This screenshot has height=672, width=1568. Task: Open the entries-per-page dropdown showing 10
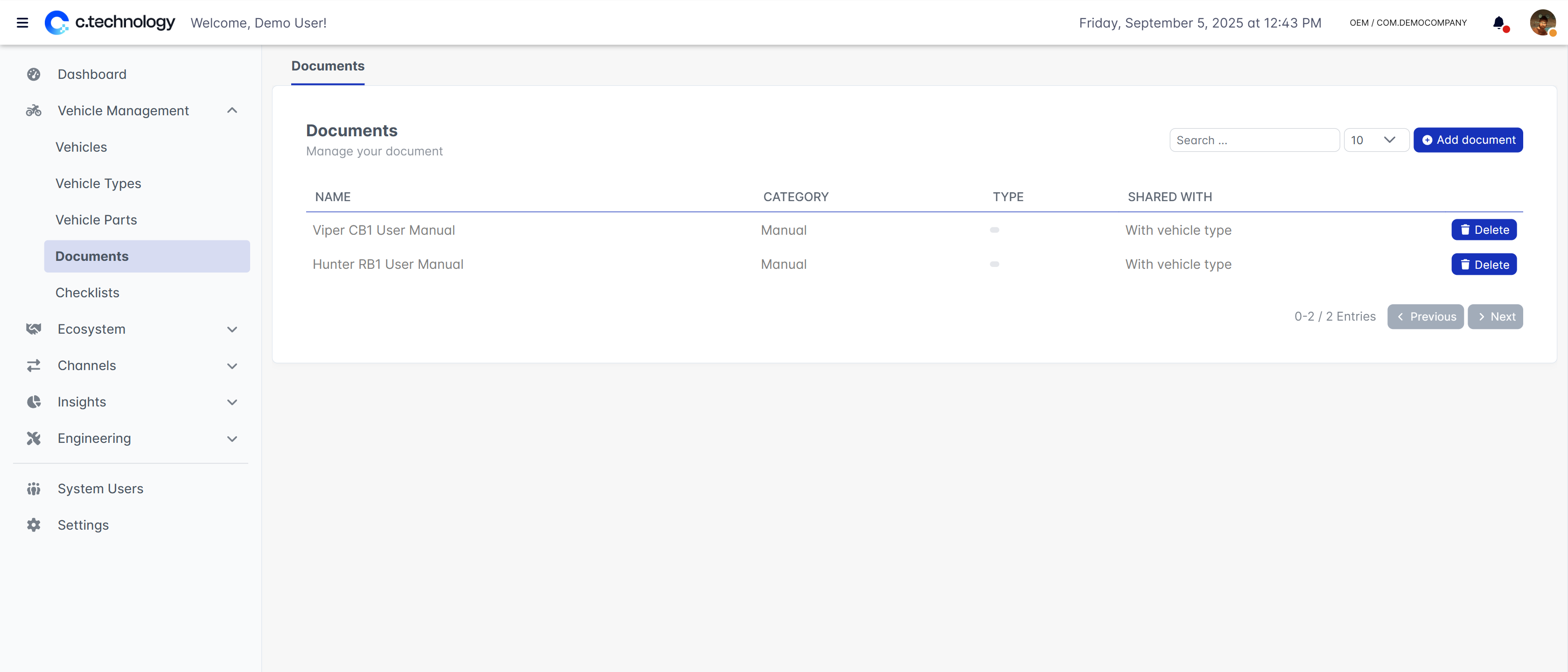click(1375, 140)
